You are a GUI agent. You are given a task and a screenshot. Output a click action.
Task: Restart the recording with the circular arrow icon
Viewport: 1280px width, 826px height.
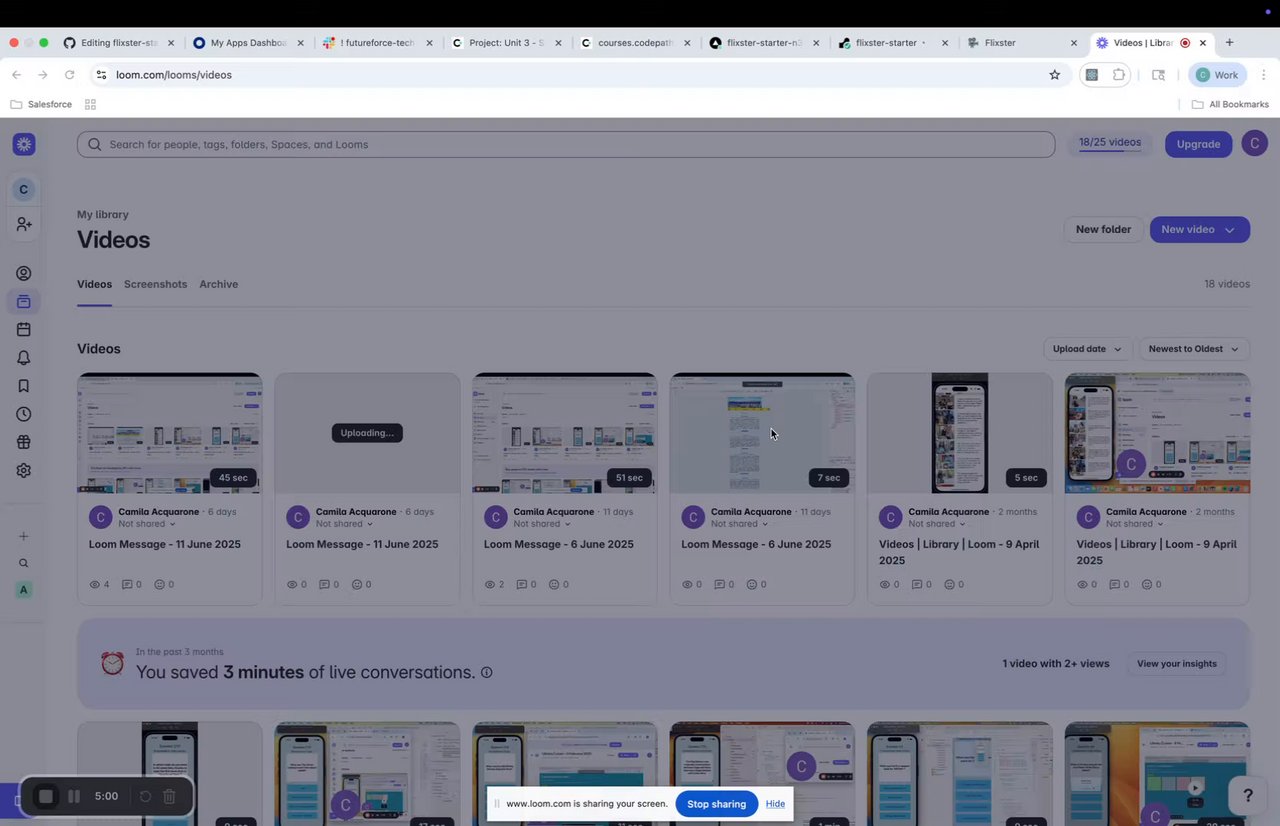coord(145,796)
